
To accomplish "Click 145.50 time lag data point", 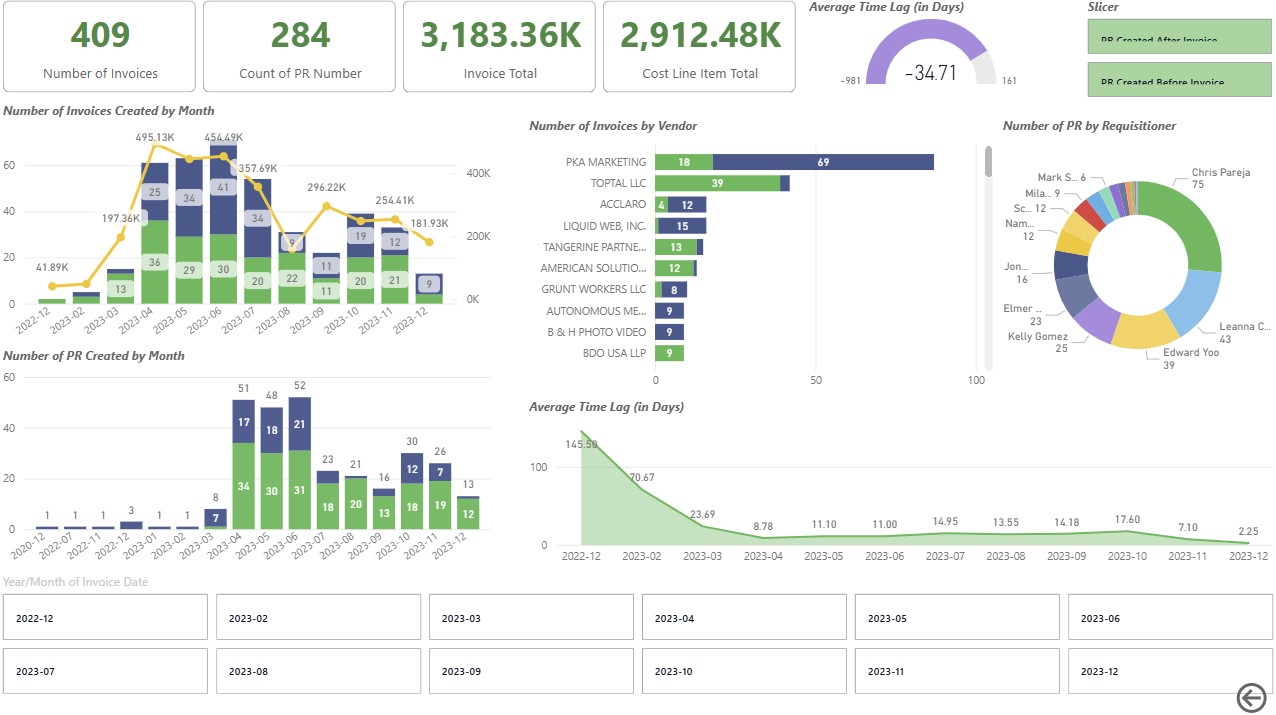I will click(x=581, y=432).
